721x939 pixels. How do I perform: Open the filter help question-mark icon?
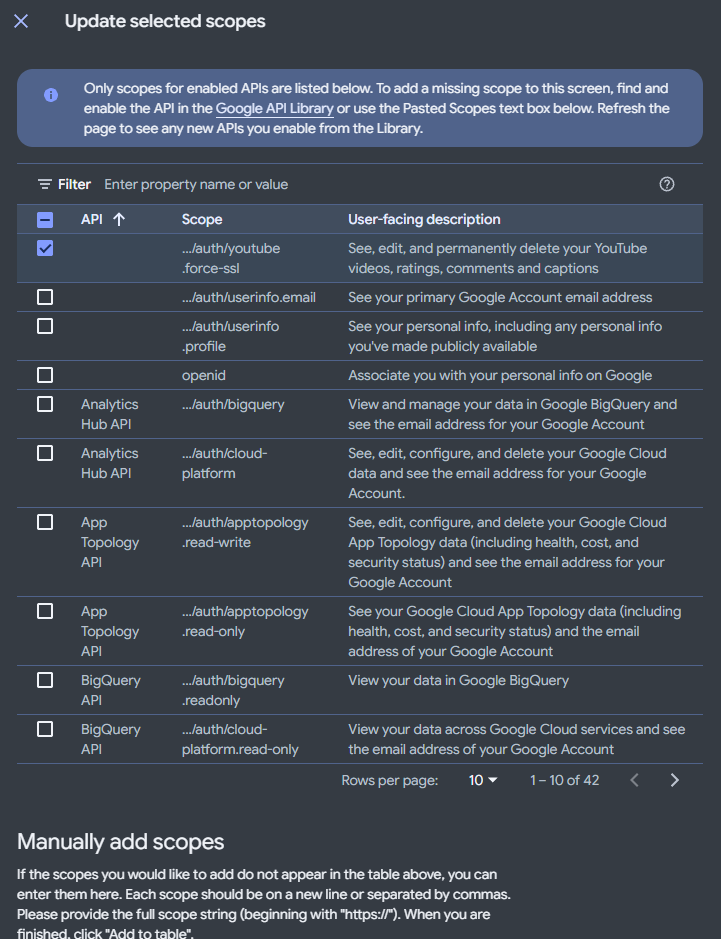click(667, 184)
